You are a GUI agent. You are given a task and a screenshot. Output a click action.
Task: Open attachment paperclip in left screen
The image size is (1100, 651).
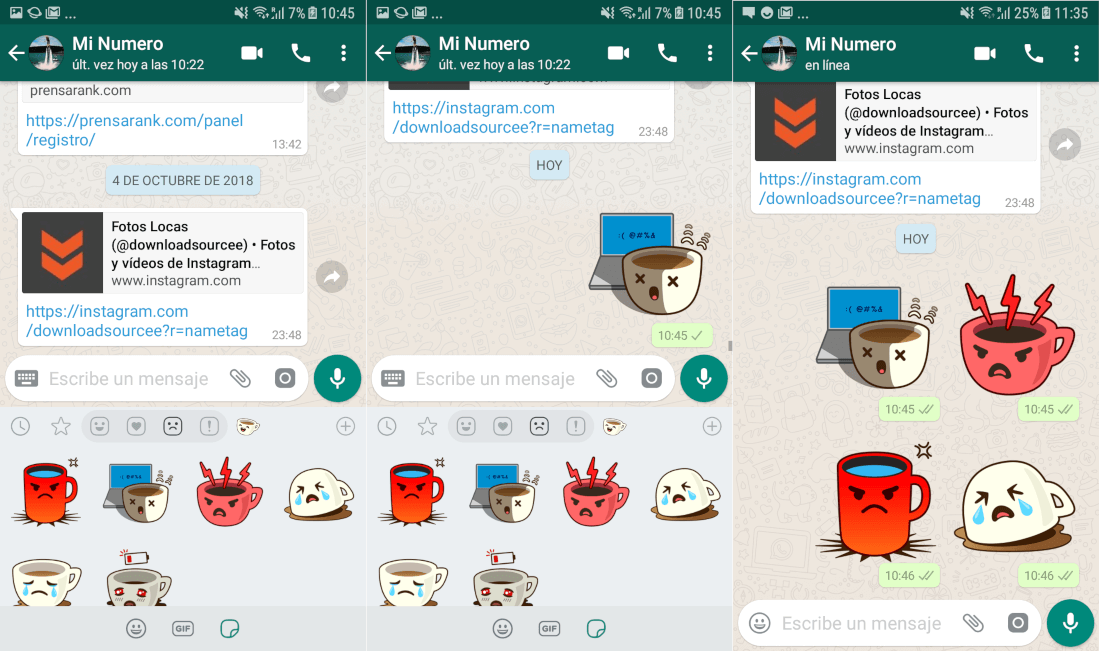(x=241, y=379)
